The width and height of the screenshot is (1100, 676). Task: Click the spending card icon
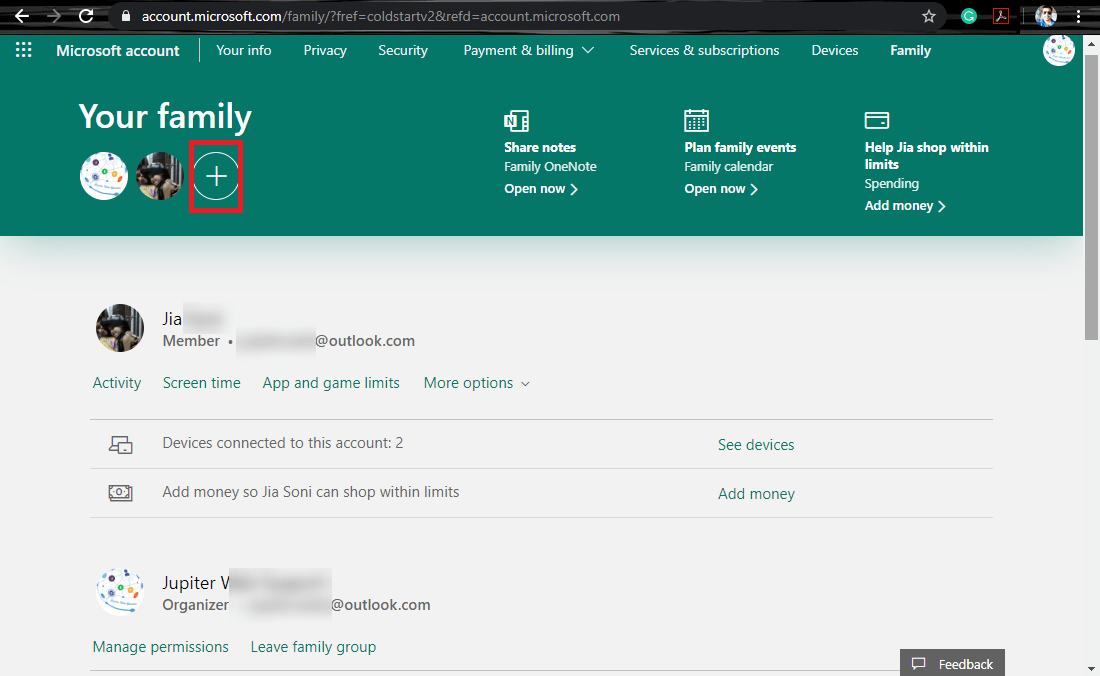coord(876,121)
